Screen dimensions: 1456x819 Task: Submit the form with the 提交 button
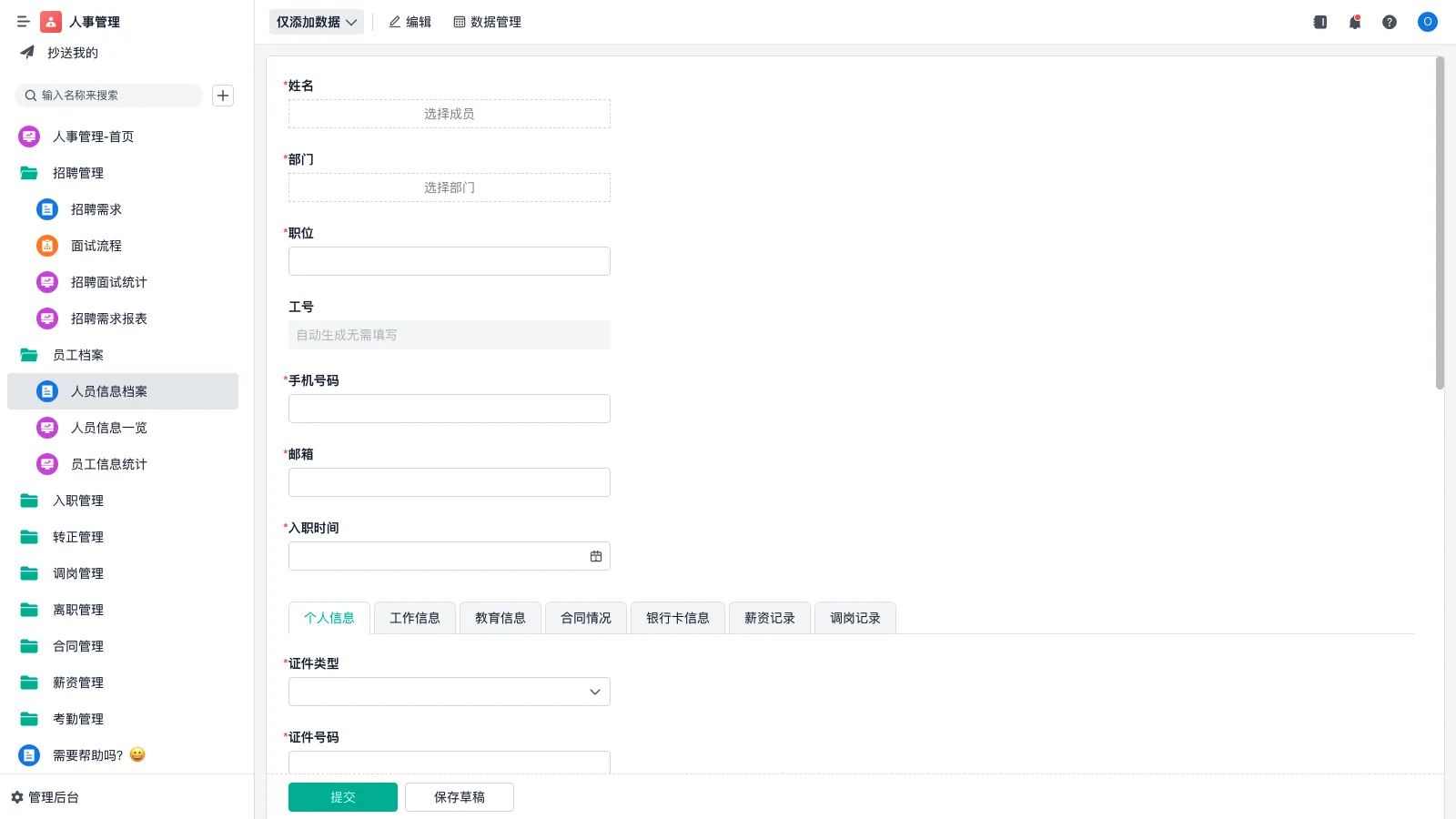coord(343,796)
